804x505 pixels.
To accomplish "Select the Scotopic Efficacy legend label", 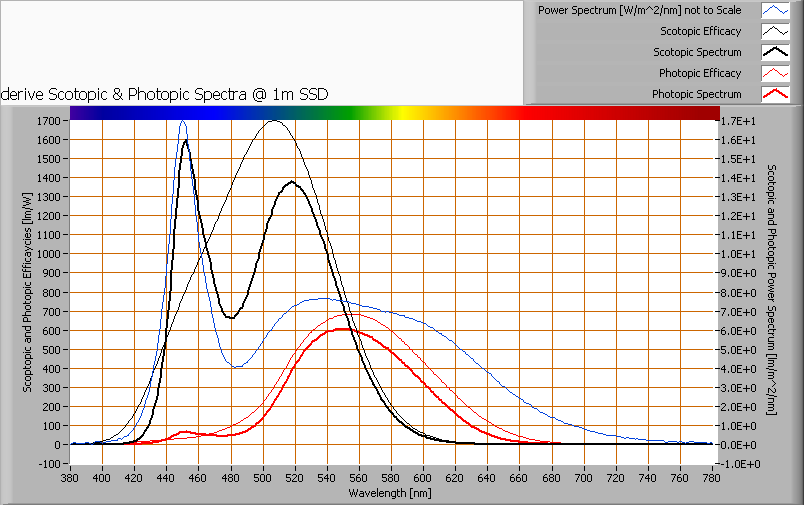I will pos(700,31).
